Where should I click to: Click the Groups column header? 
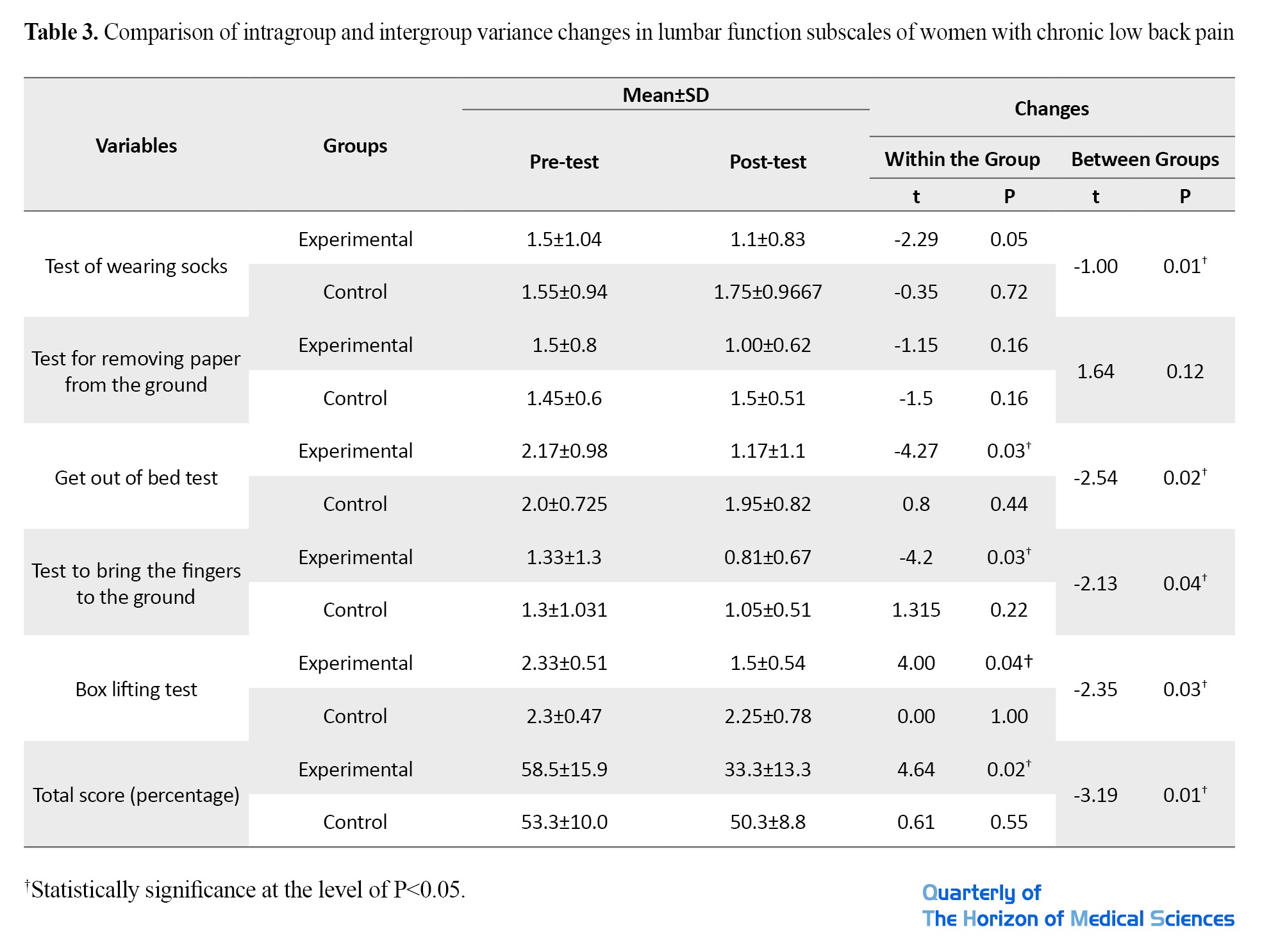(x=354, y=146)
